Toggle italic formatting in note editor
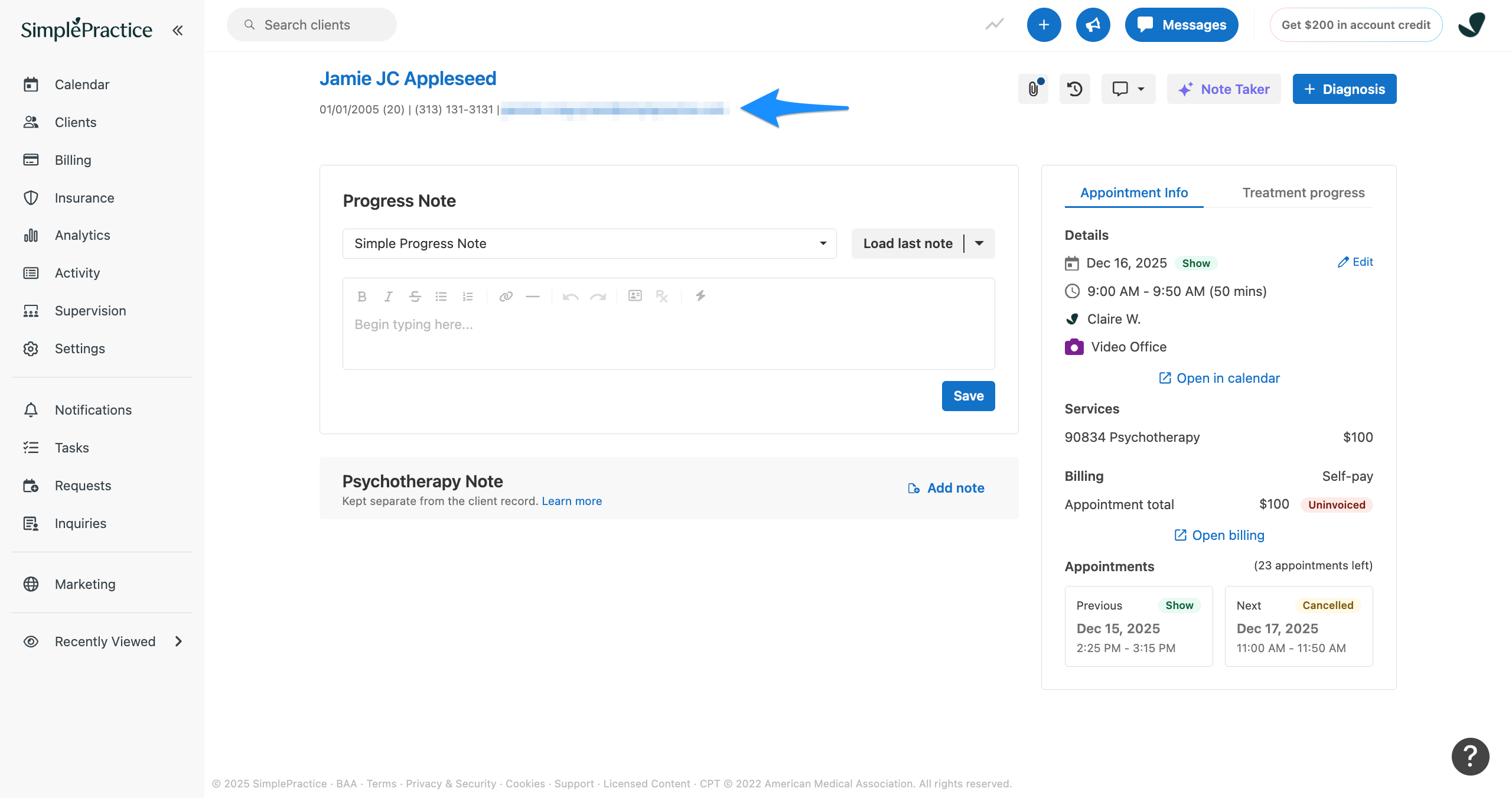The image size is (1512, 798). tap(388, 297)
